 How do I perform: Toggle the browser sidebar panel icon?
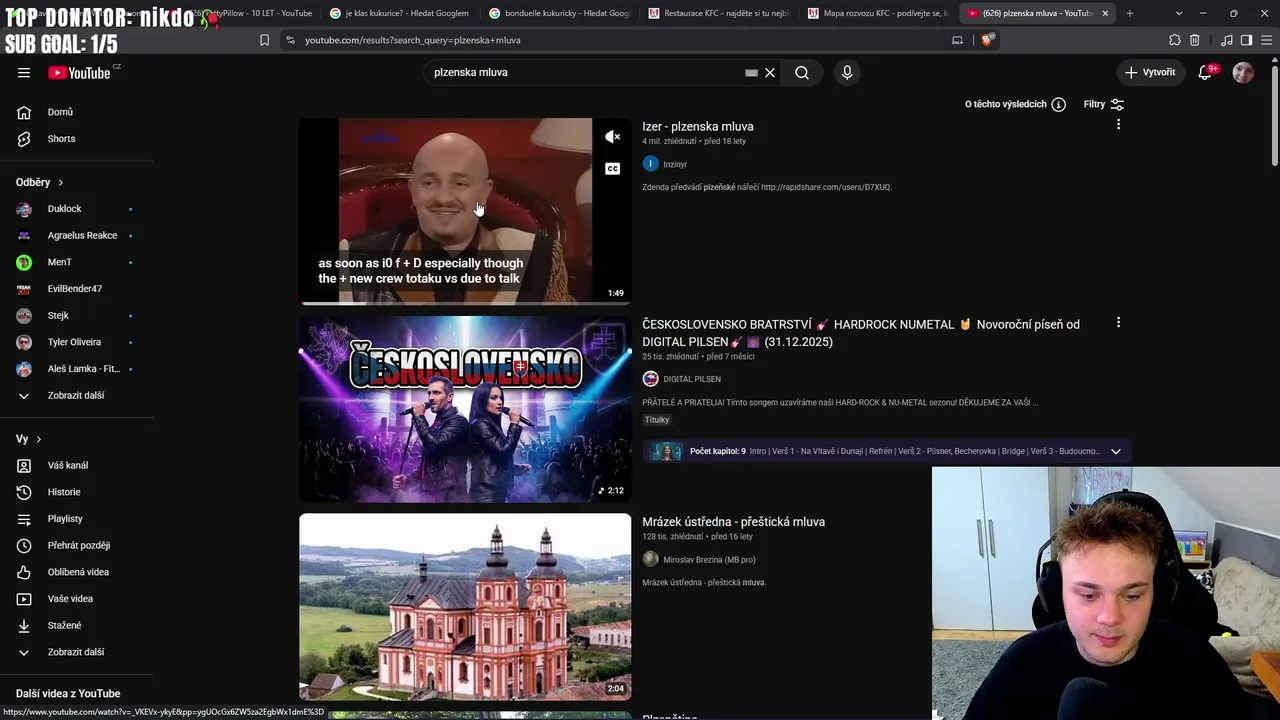pyautogui.click(x=1246, y=40)
